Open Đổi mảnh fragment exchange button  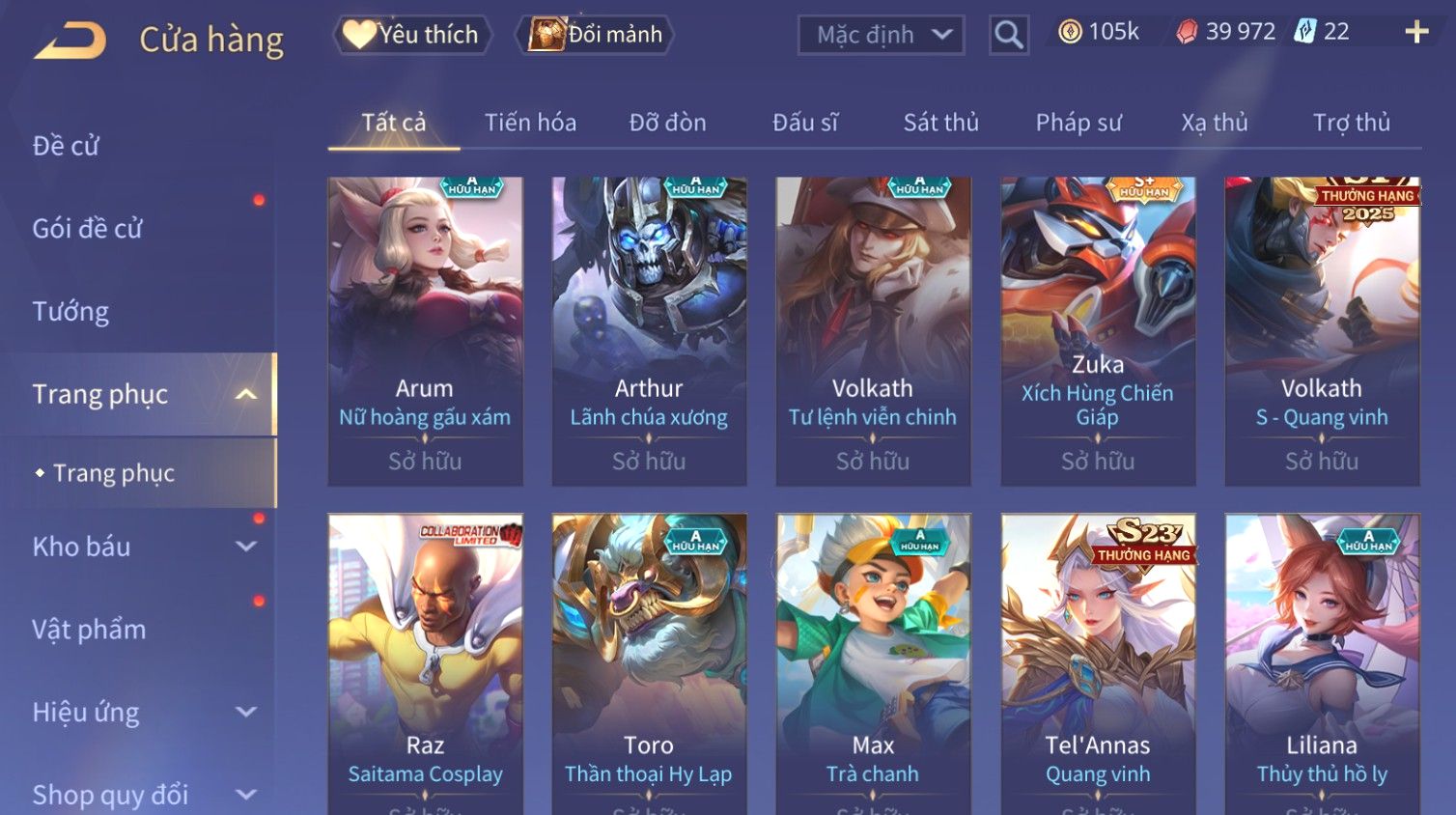coord(595,35)
